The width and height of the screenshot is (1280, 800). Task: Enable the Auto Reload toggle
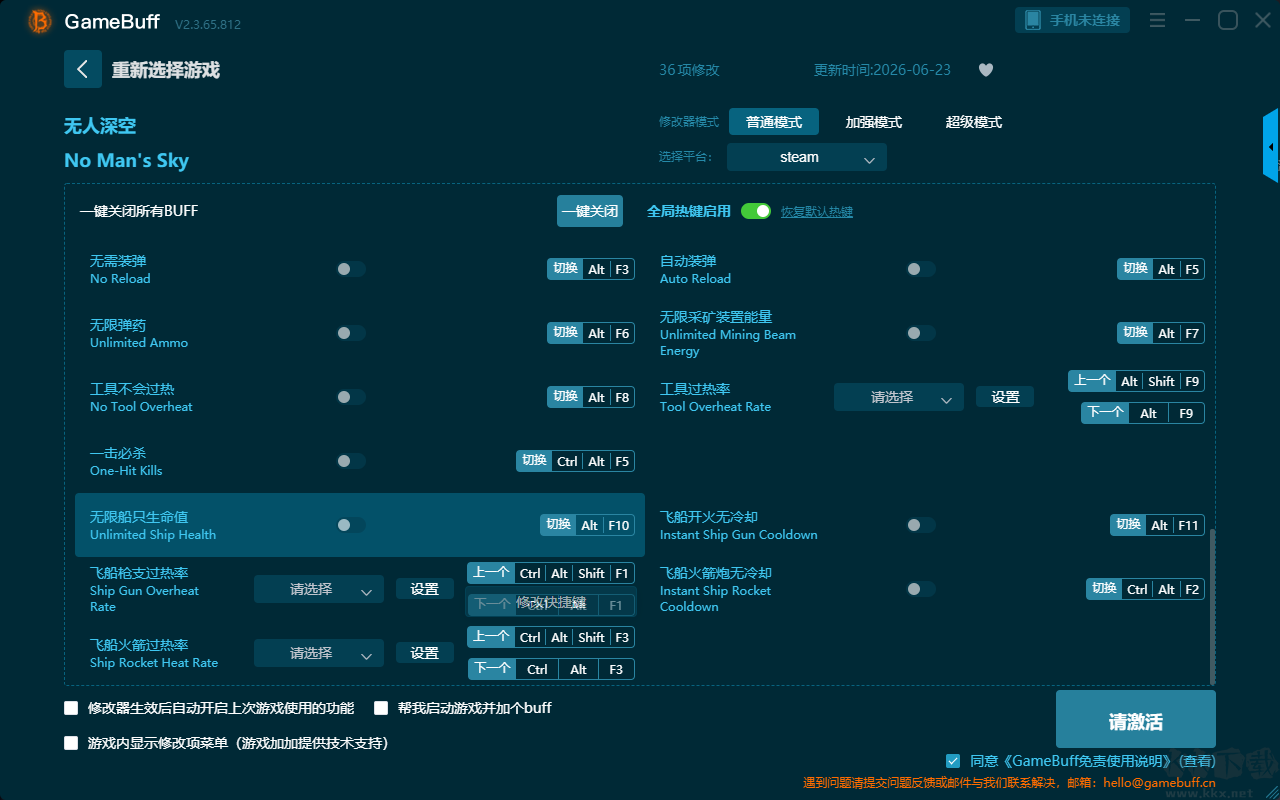point(921,269)
